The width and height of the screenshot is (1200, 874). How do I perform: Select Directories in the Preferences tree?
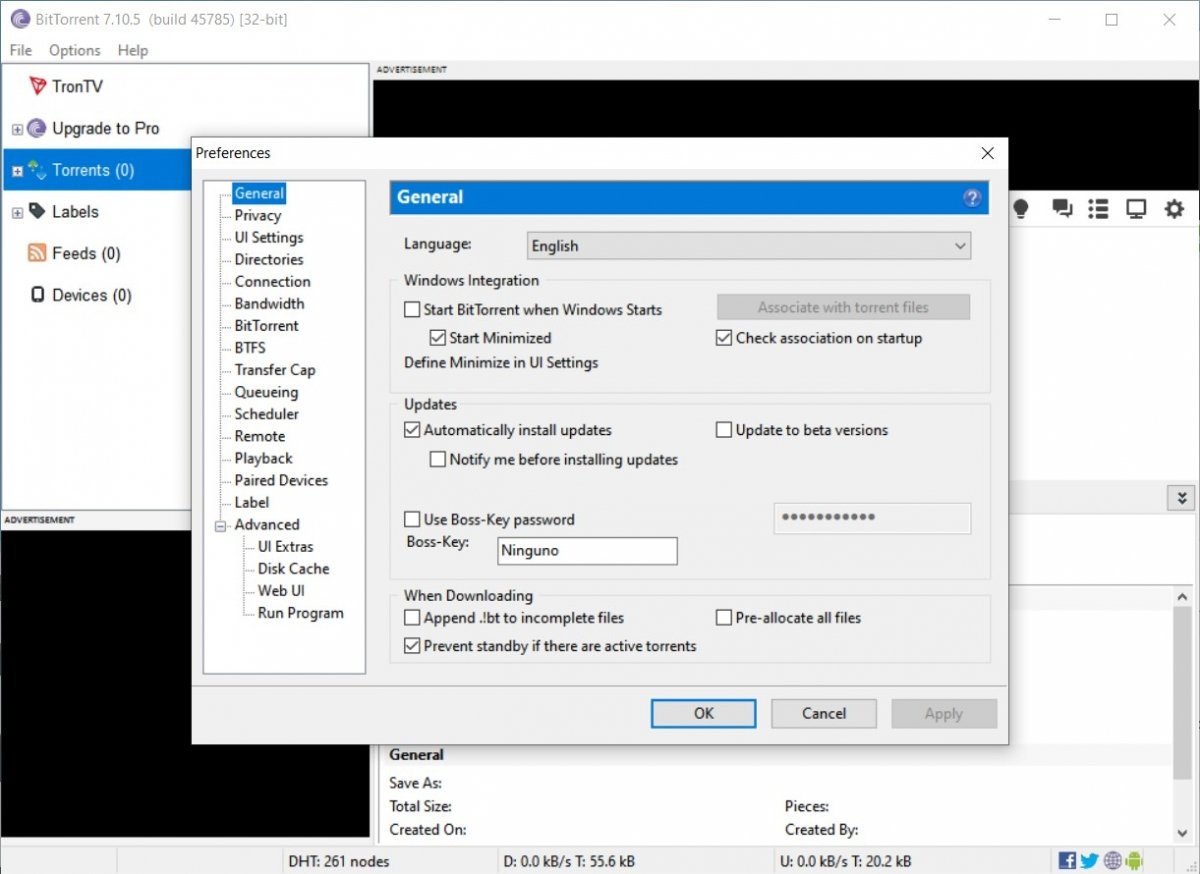coord(269,259)
